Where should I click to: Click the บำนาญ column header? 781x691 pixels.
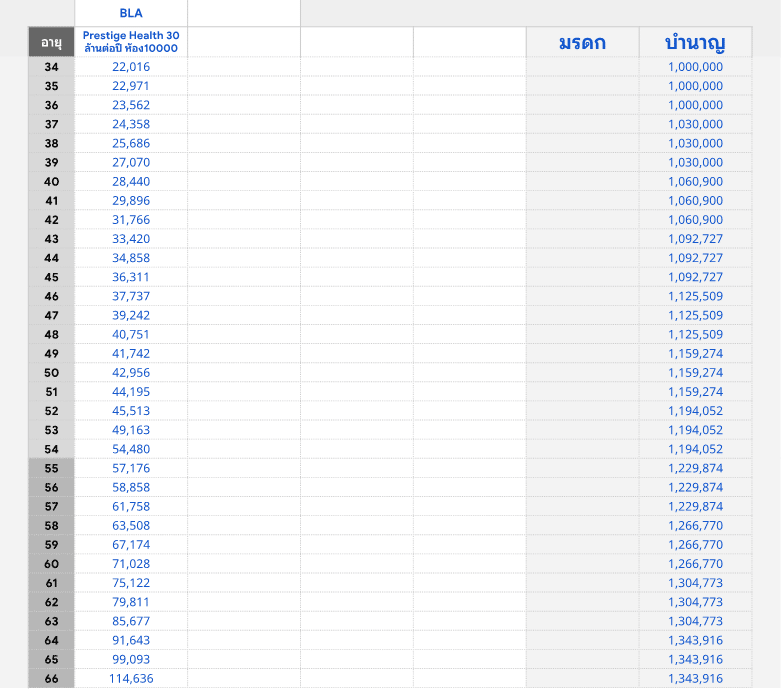(x=695, y=42)
